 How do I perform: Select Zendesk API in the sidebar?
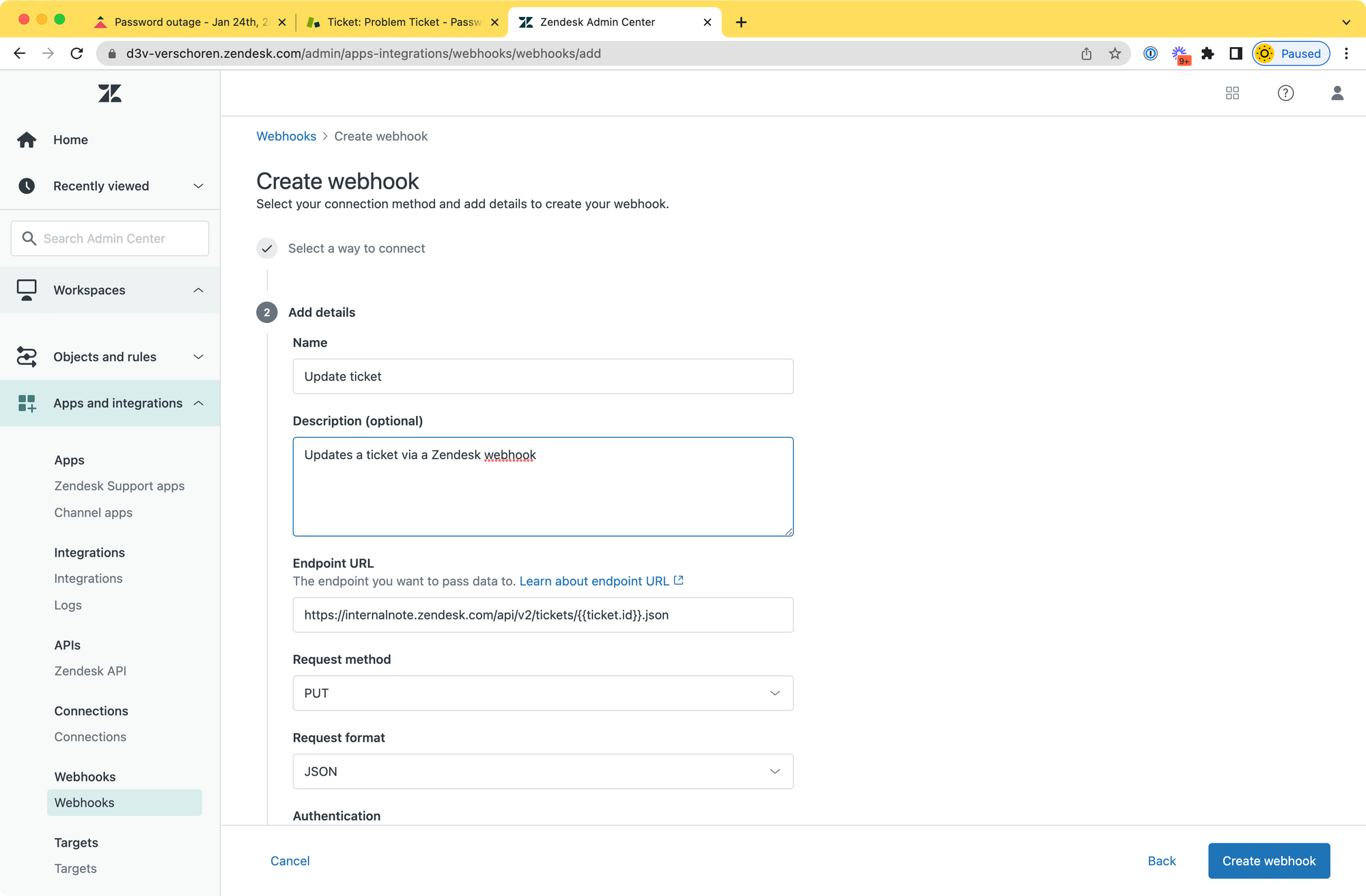[90, 671]
